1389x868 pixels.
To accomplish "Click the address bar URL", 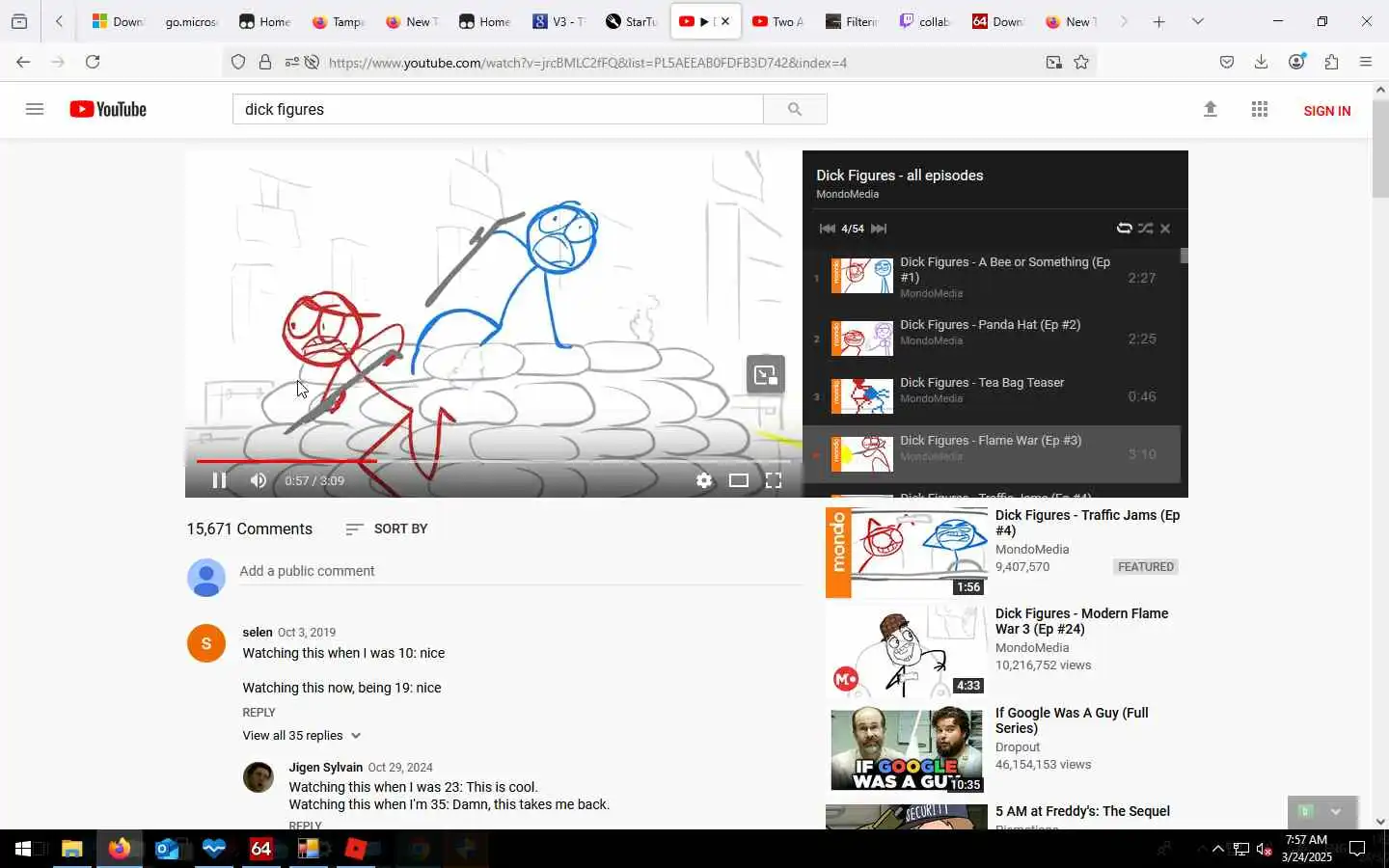I will pyautogui.click(x=587, y=63).
